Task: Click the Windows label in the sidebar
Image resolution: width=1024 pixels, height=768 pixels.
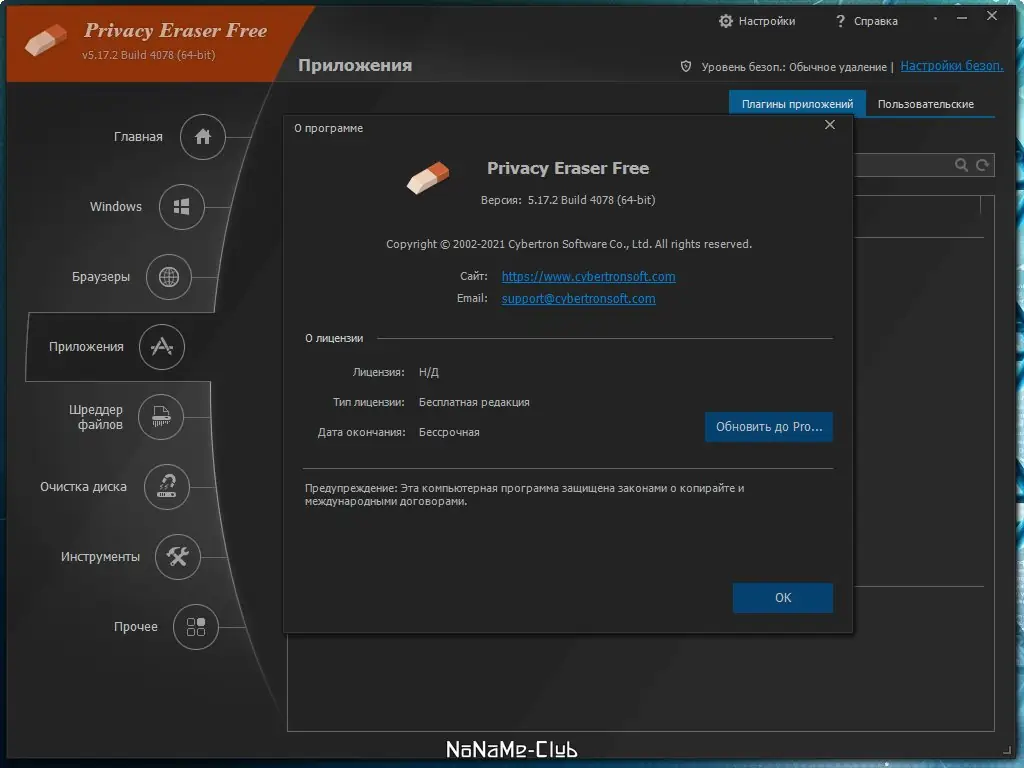Action: 116,206
